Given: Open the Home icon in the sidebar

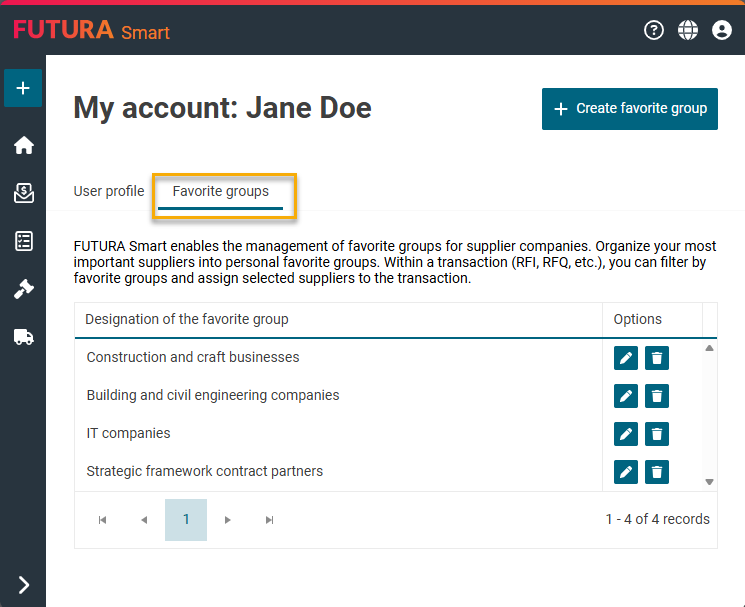Looking at the screenshot, I should 23,145.
